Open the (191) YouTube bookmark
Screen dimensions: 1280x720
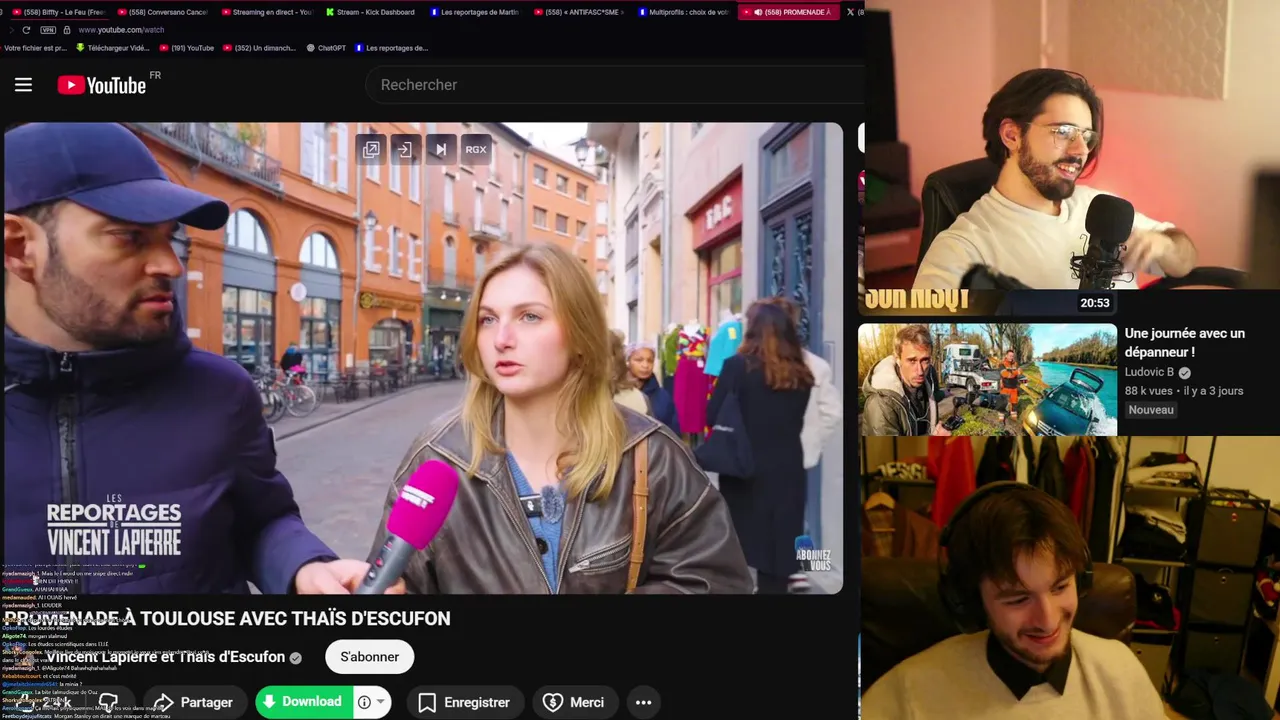click(187, 48)
